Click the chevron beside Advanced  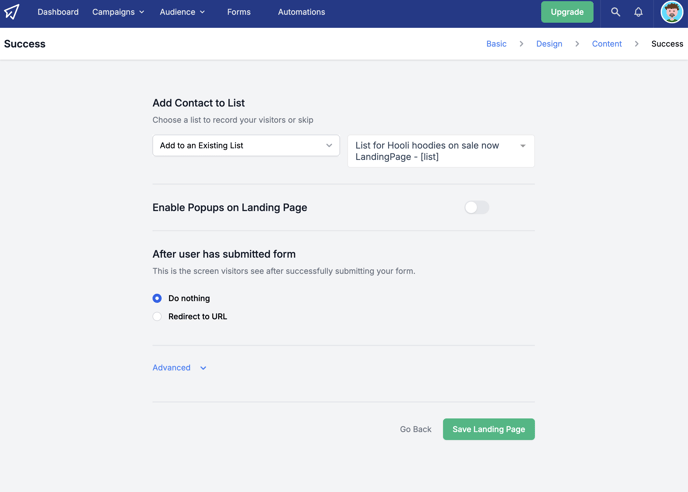pos(203,368)
